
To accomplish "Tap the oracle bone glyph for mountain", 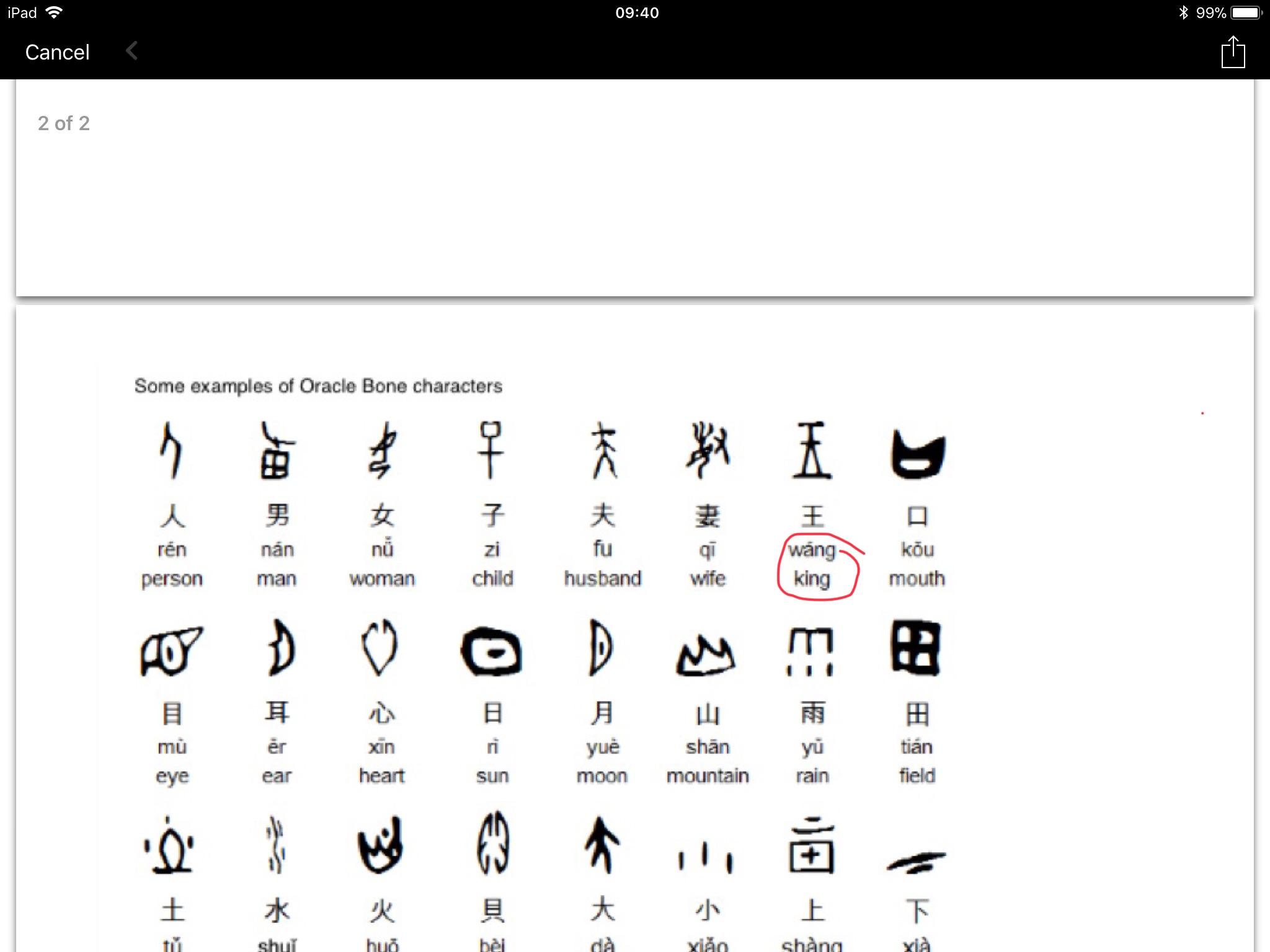I will pyautogui.click(x=706, y=655).
